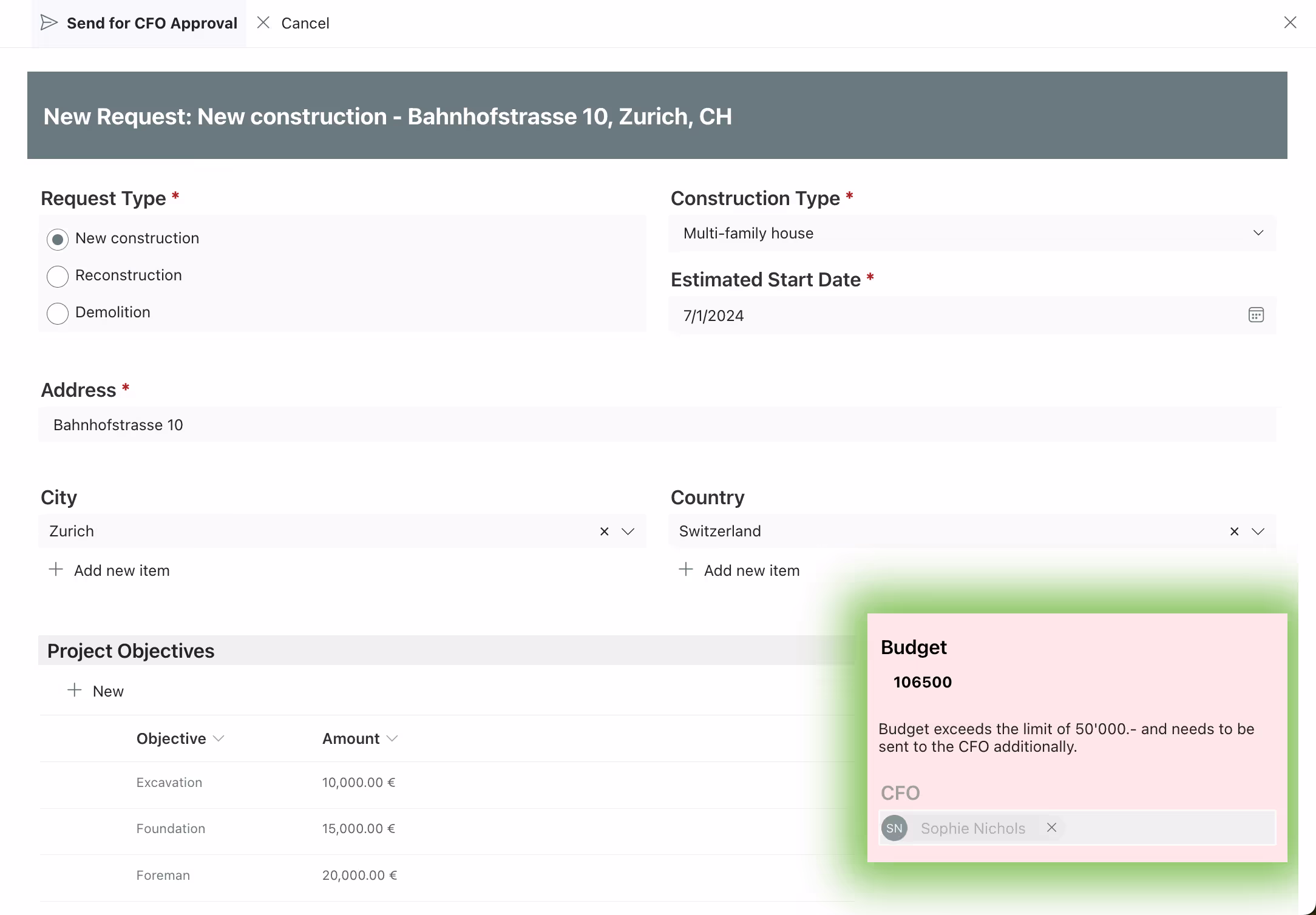Select the Demolition radio button
This screenshot has width=1316, height=915.
click(58, 313)
